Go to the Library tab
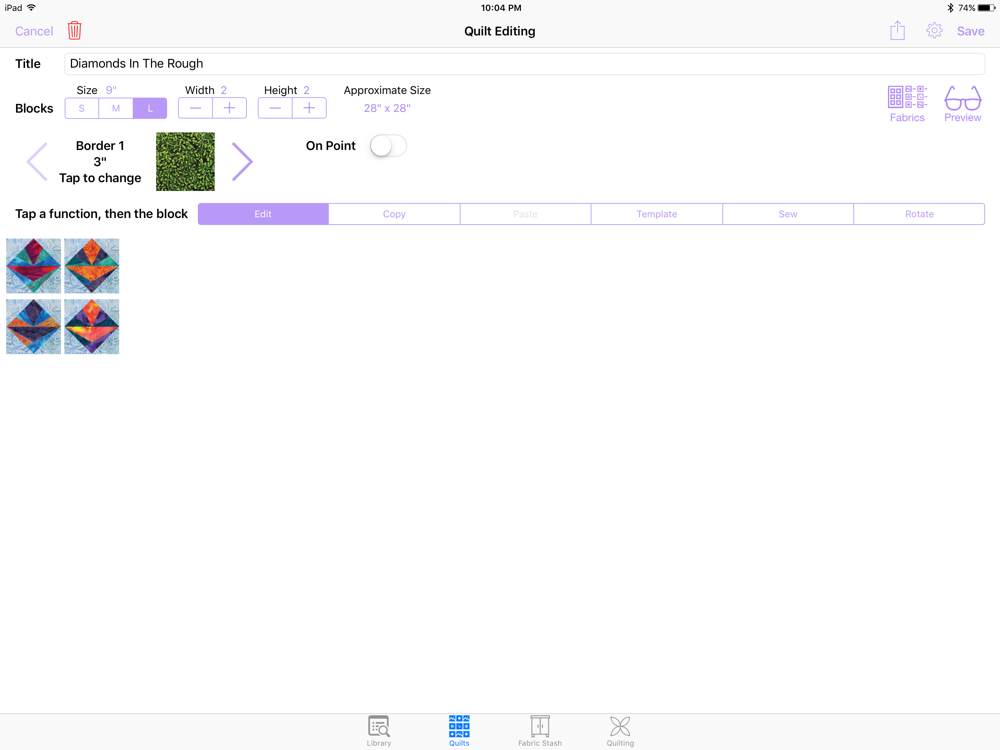 [x=379, y=731]
